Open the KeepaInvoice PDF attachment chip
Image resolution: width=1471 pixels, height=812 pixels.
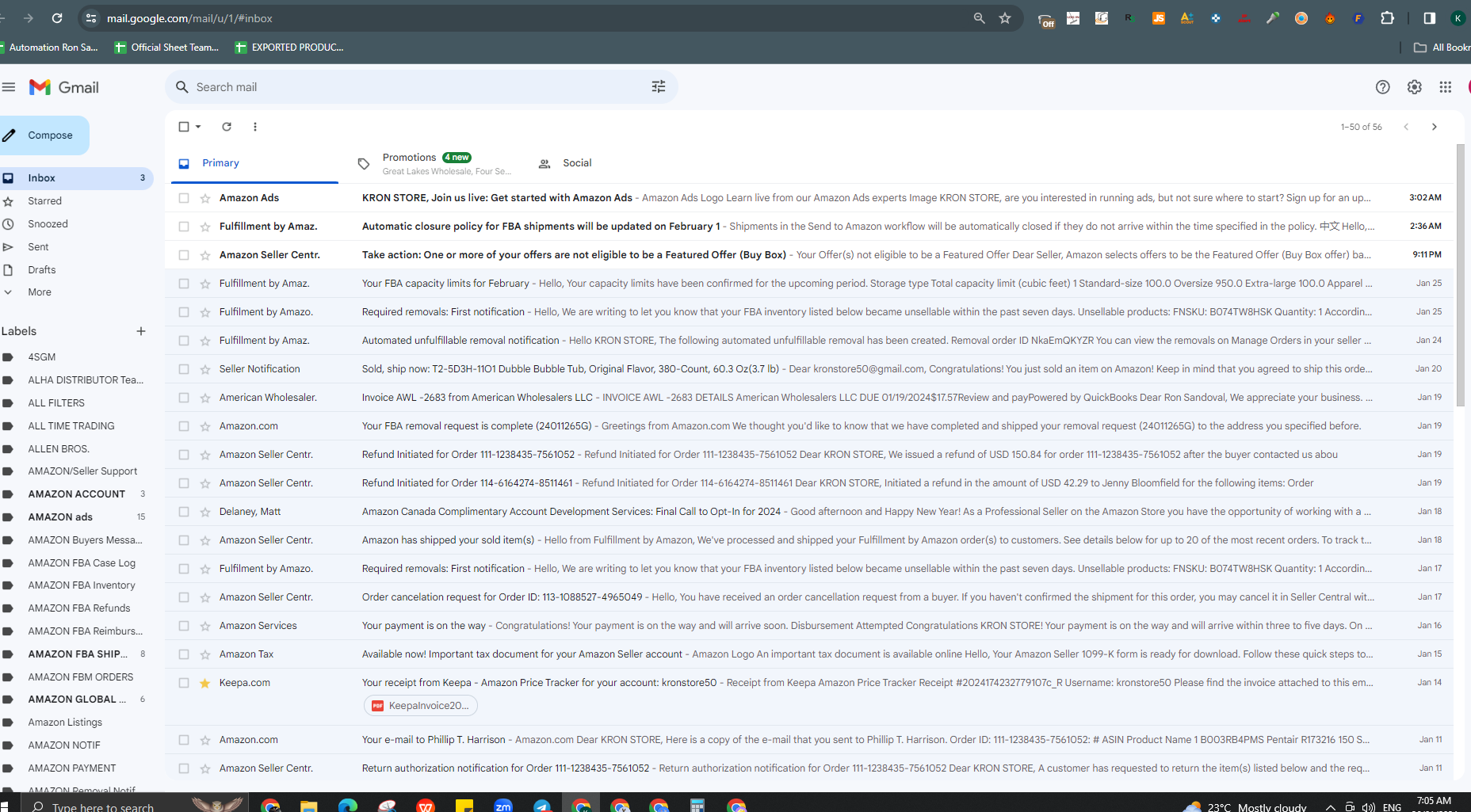coord(421,706)
